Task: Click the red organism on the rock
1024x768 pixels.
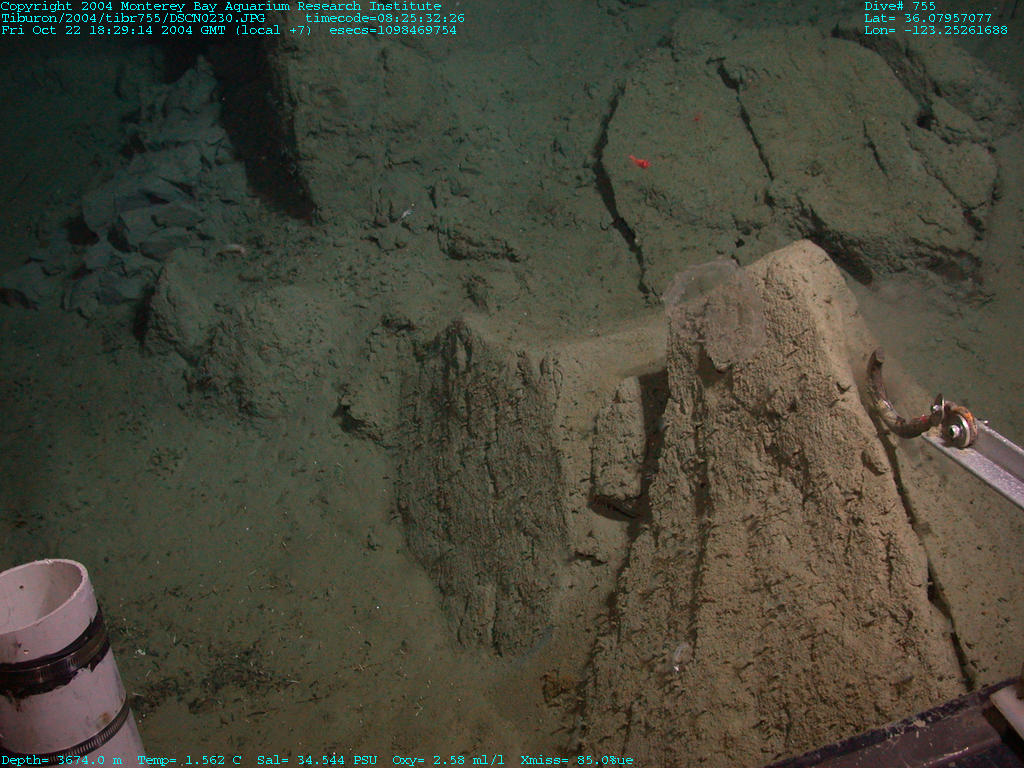Action: coord(639,161)
